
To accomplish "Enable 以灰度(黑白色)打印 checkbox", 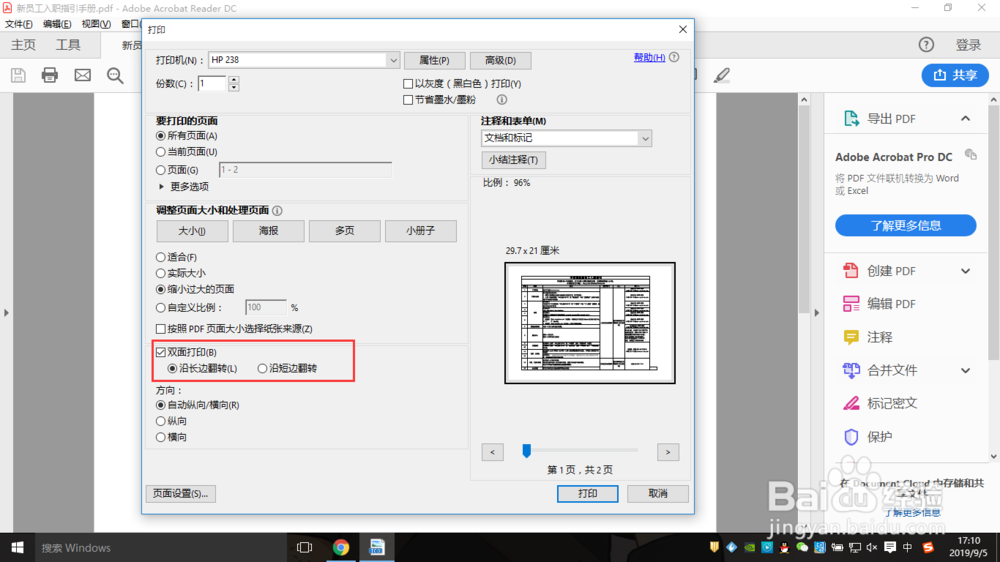I will pos(408,84).
